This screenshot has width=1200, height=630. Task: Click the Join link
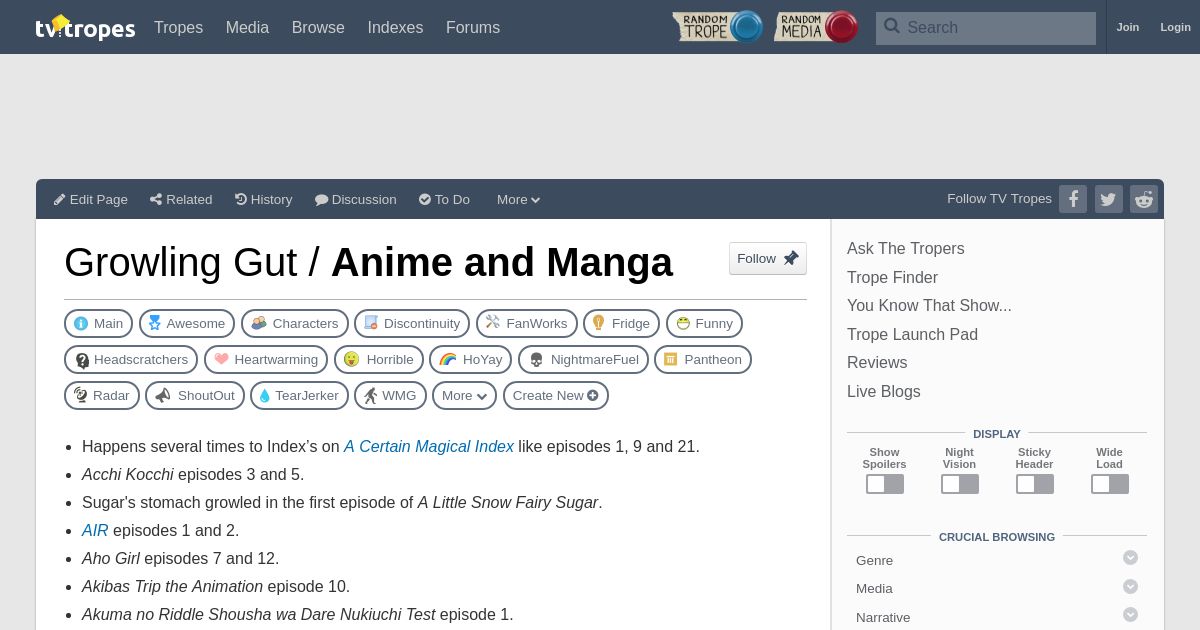tap(1128, 27)
